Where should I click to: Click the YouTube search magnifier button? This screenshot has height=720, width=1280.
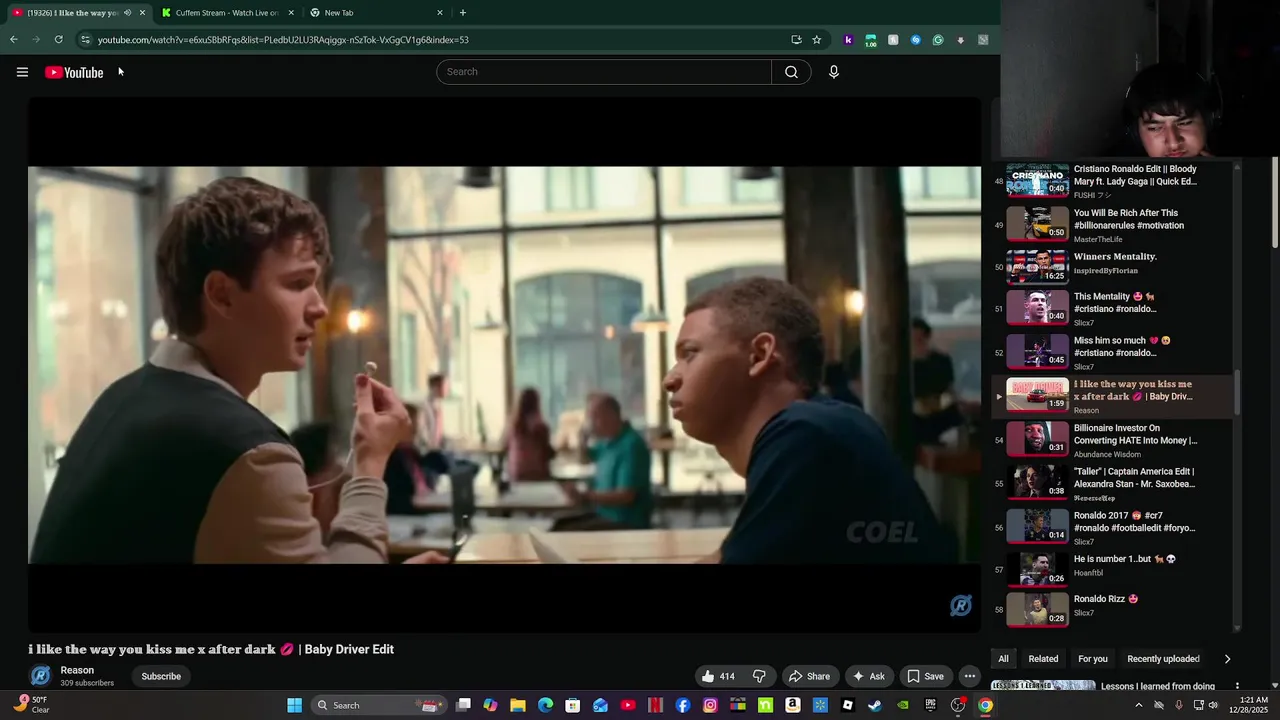click(791, 72)
